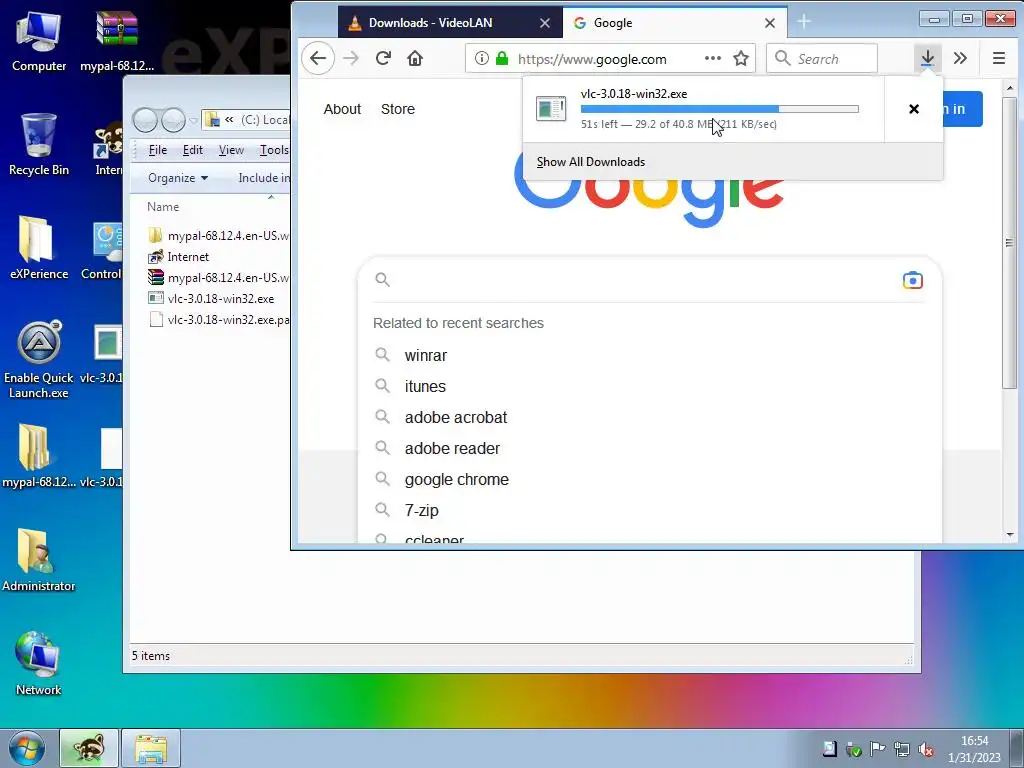
Task: Open View menu in Explorer window
Action: (x=231, y=150)
